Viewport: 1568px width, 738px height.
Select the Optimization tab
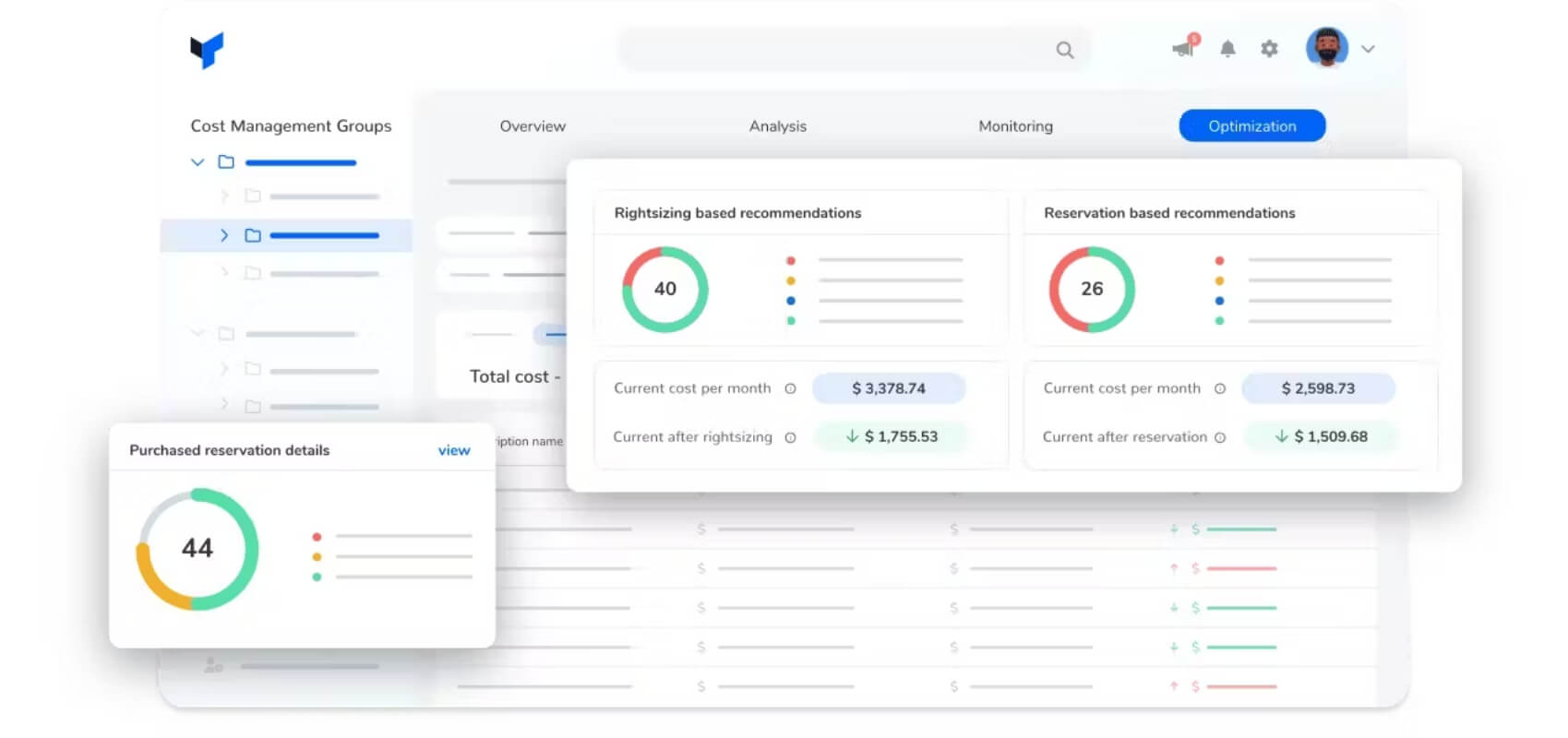(x=1252, y=126)
